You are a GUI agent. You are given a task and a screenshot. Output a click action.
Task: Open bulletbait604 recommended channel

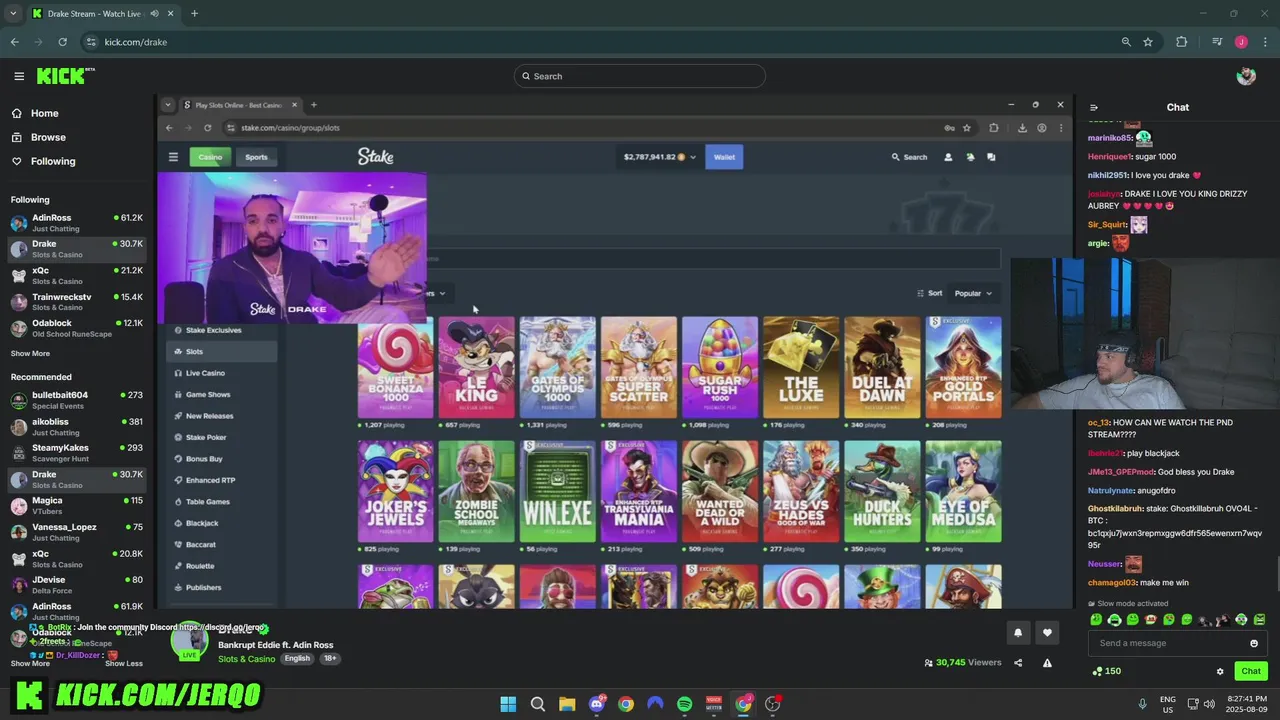click(77, 400)
